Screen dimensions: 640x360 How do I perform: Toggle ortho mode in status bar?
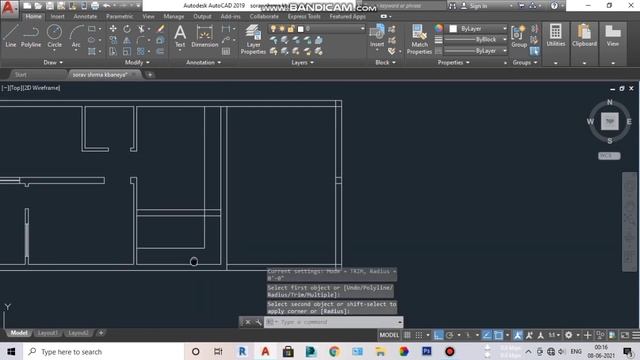(x=438, y=335)
